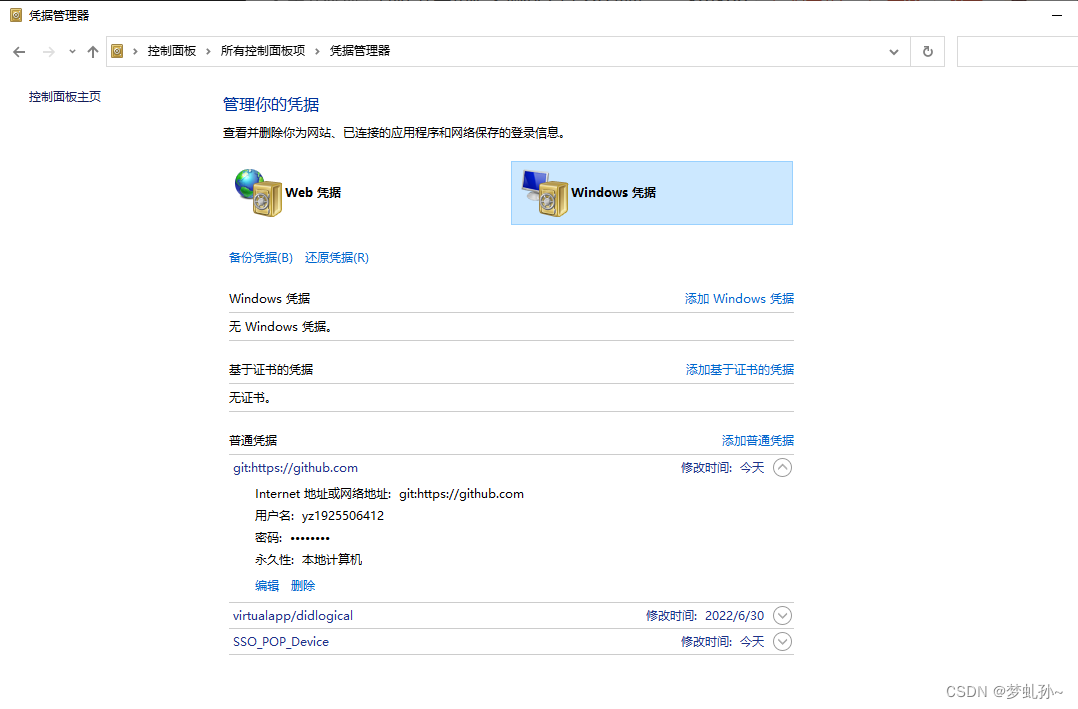The height and width of the screenshot is (709, 1078).
Task: Expand SSO_POP_Device credential details
Action: coord(782,642)
